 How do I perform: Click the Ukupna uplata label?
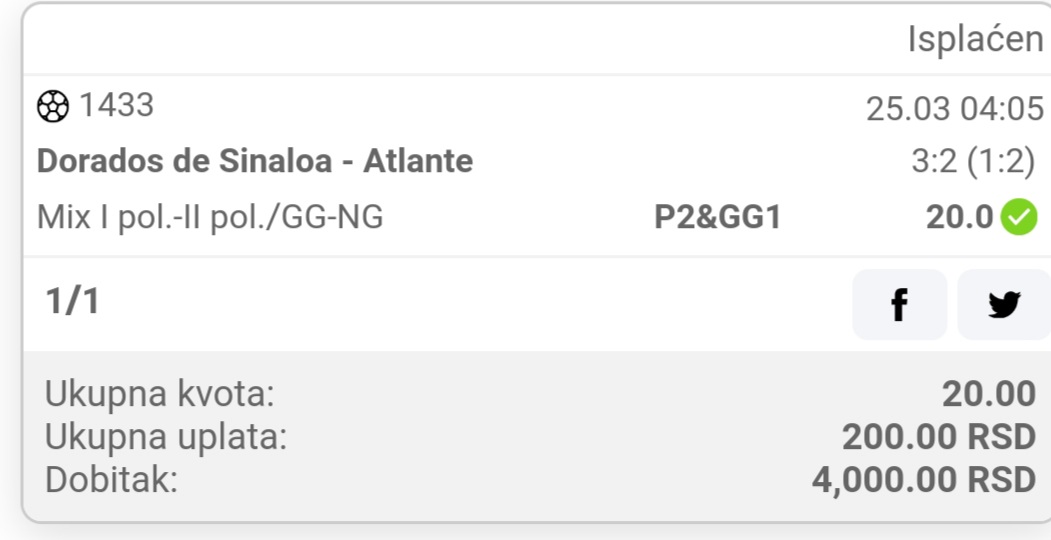point(166,437)
